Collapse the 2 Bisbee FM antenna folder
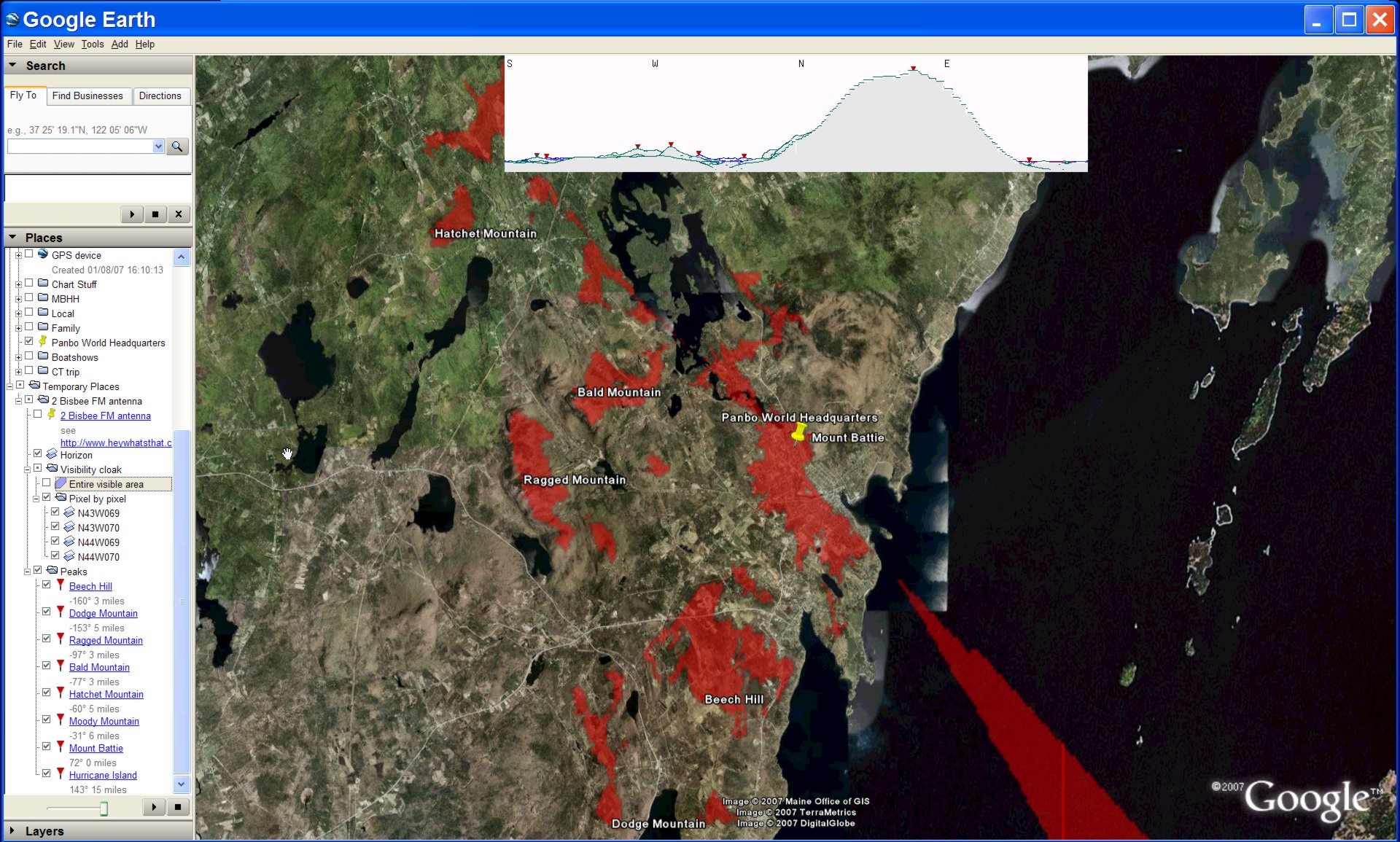This screenshot has height=842, width=1400. click(x=18, y=401)
